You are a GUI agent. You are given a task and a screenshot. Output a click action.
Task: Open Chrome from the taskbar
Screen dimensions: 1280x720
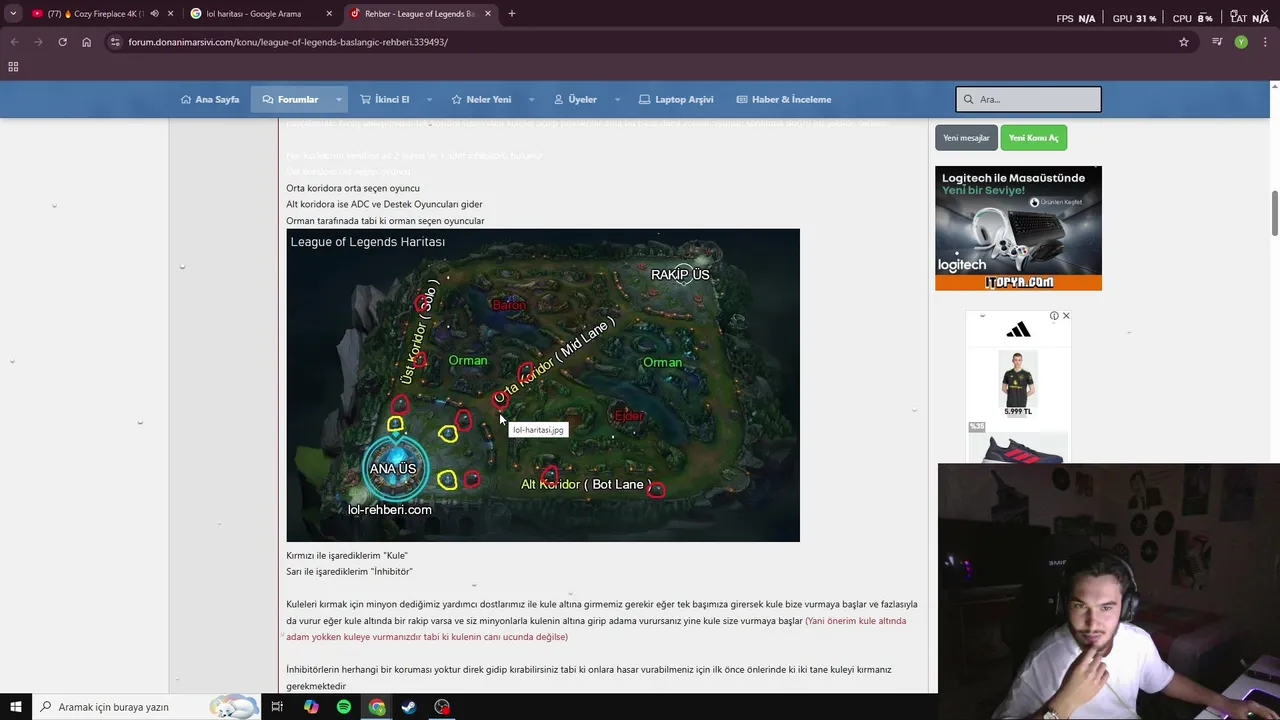tap(377, 707)
